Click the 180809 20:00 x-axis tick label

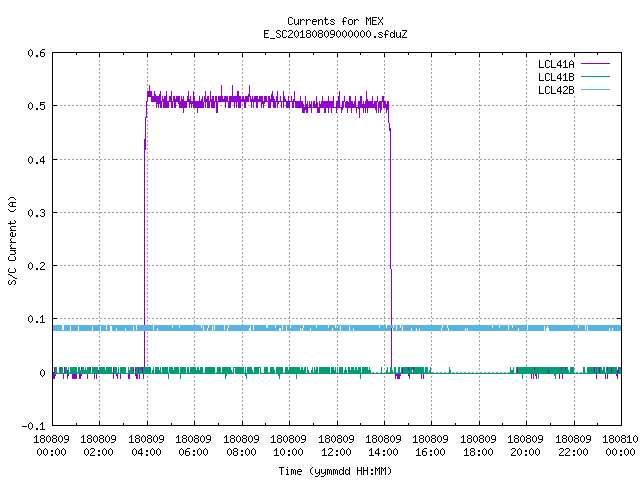525,446
